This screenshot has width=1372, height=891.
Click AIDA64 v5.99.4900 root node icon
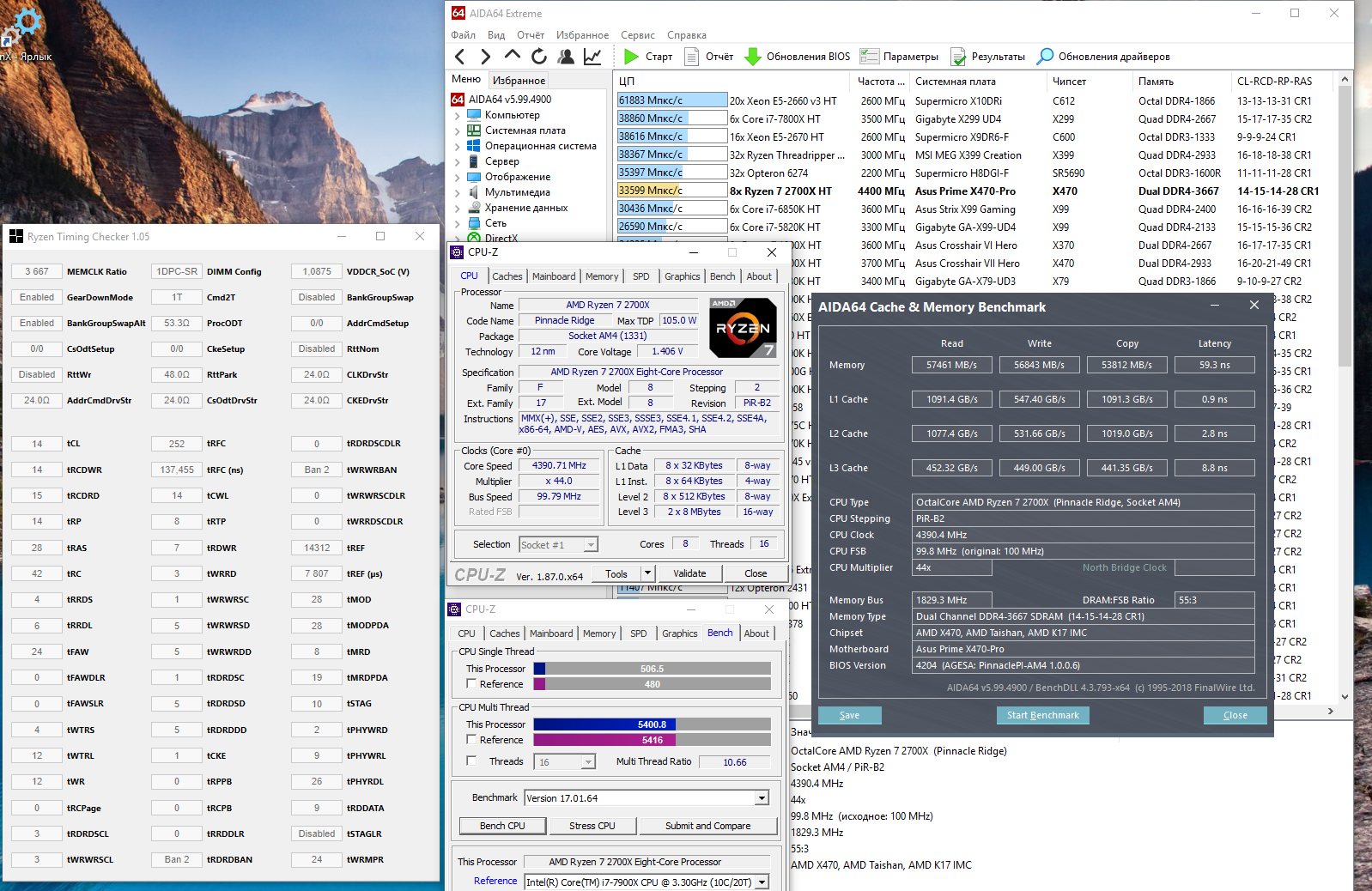click(x=458, y=100)
